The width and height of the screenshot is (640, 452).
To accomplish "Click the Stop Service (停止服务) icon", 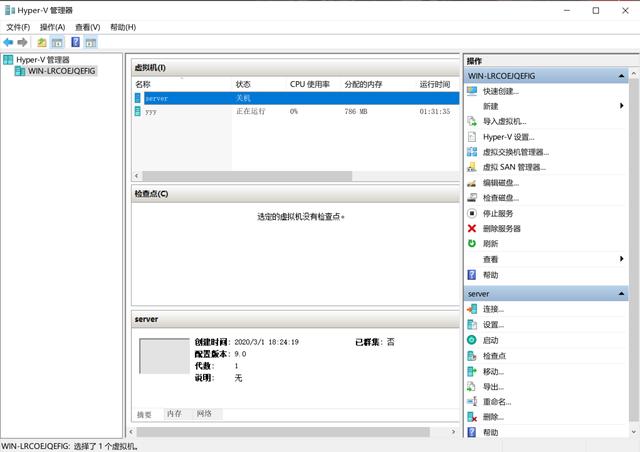I will [x=472, y=213].
